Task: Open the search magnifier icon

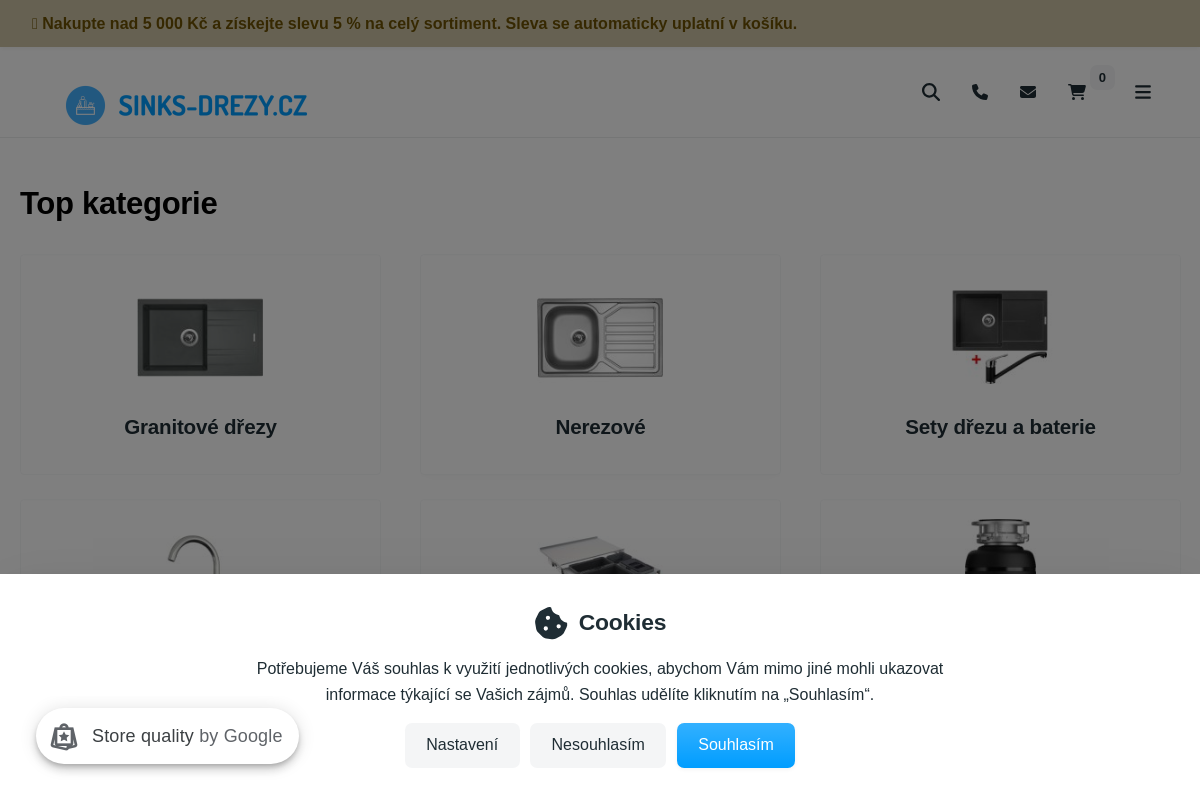Action: [931, 92]
